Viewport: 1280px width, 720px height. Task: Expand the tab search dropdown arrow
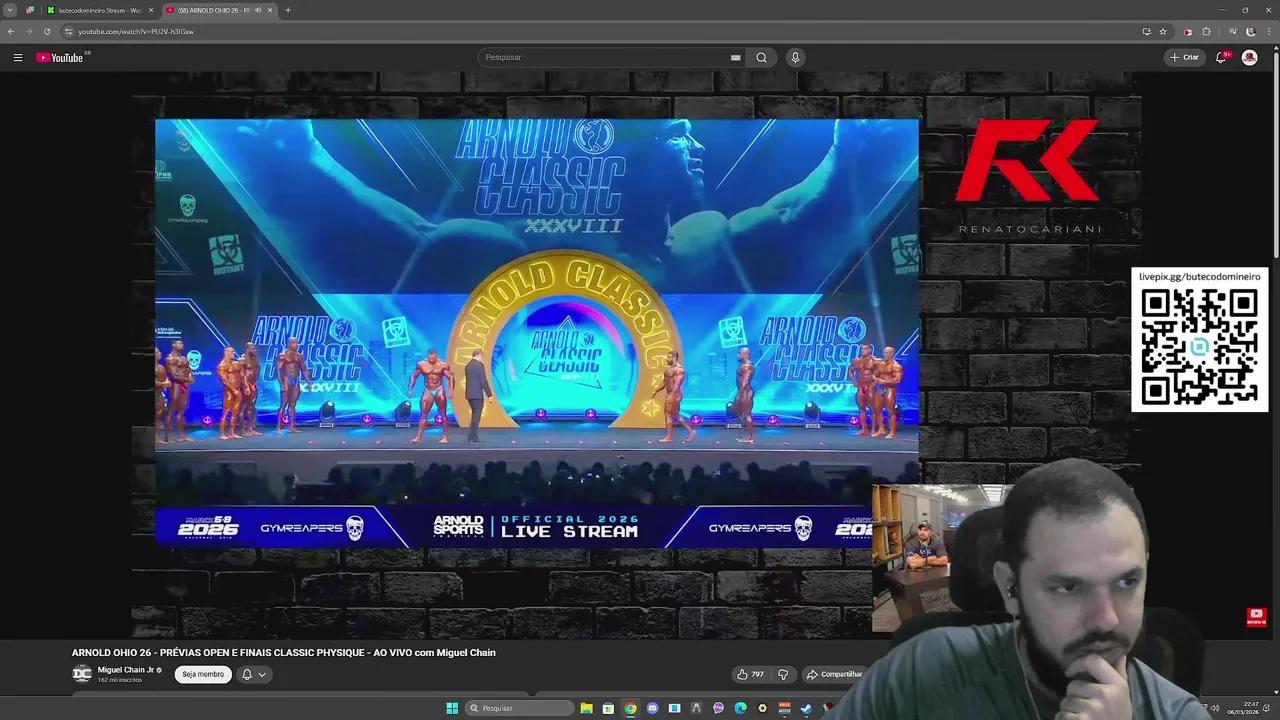[x=10, y=10]
